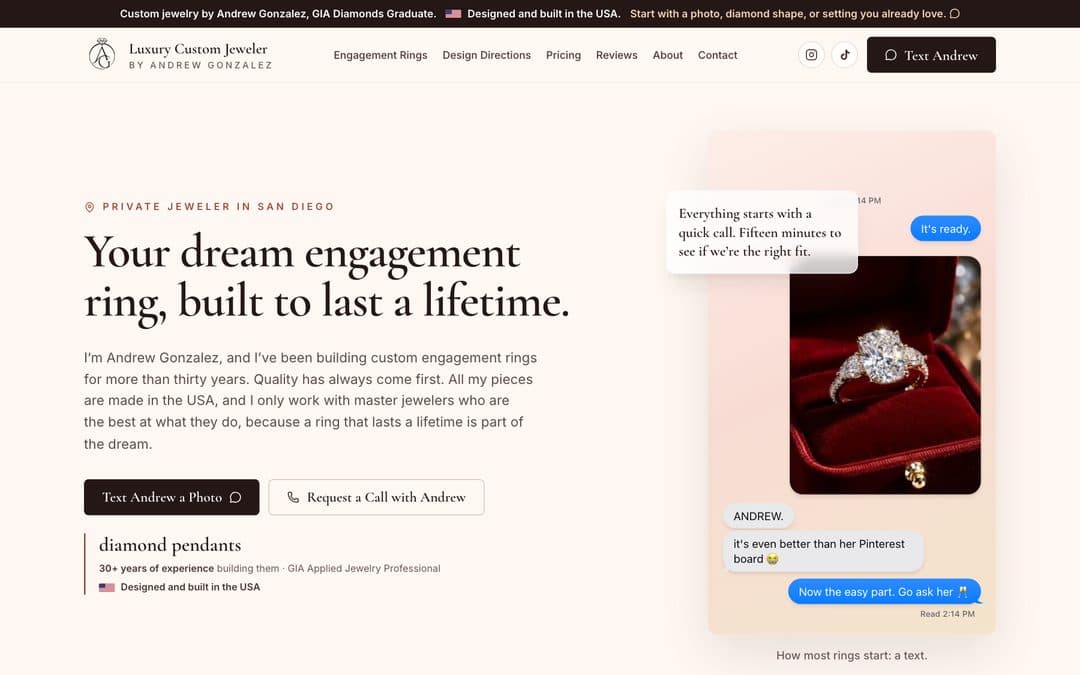Viewport: 1080px width, 675px height.
Task: Click the Luxury Custom Jeweler brand name
Action: (198, 49)
